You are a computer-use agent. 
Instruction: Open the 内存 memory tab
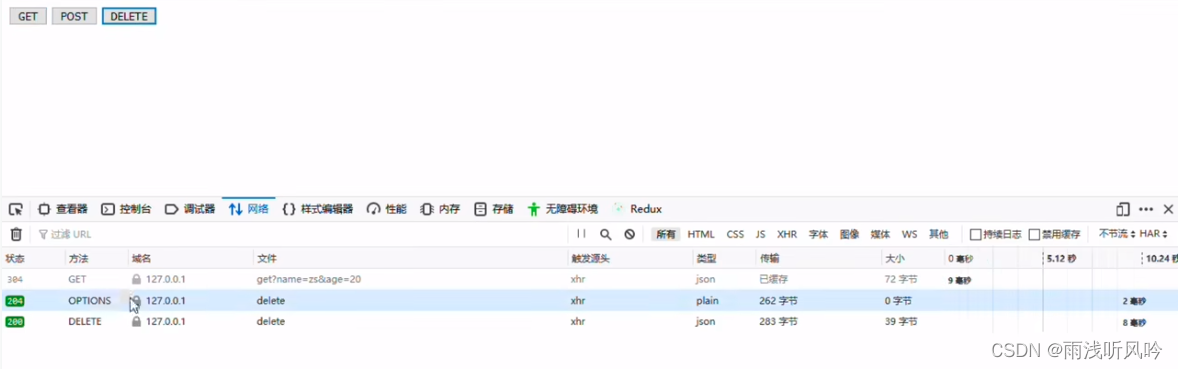click(x=440, y=209)
